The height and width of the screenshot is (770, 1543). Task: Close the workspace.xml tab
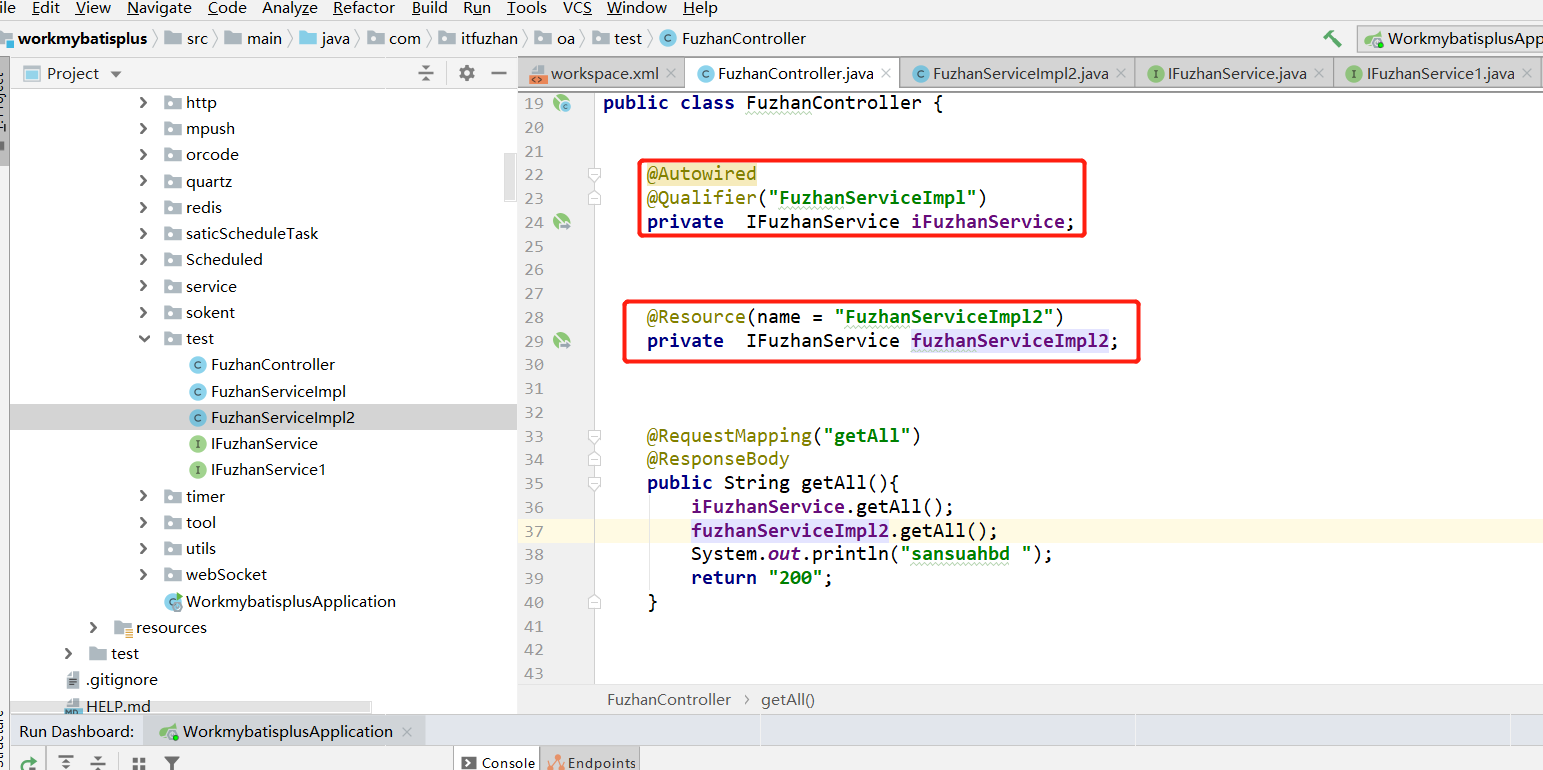671,73
